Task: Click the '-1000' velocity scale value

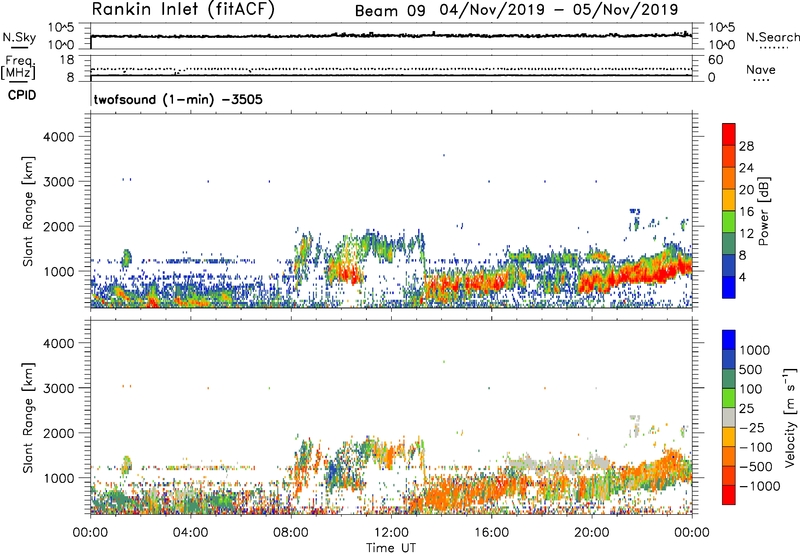Action: point(759,486)
